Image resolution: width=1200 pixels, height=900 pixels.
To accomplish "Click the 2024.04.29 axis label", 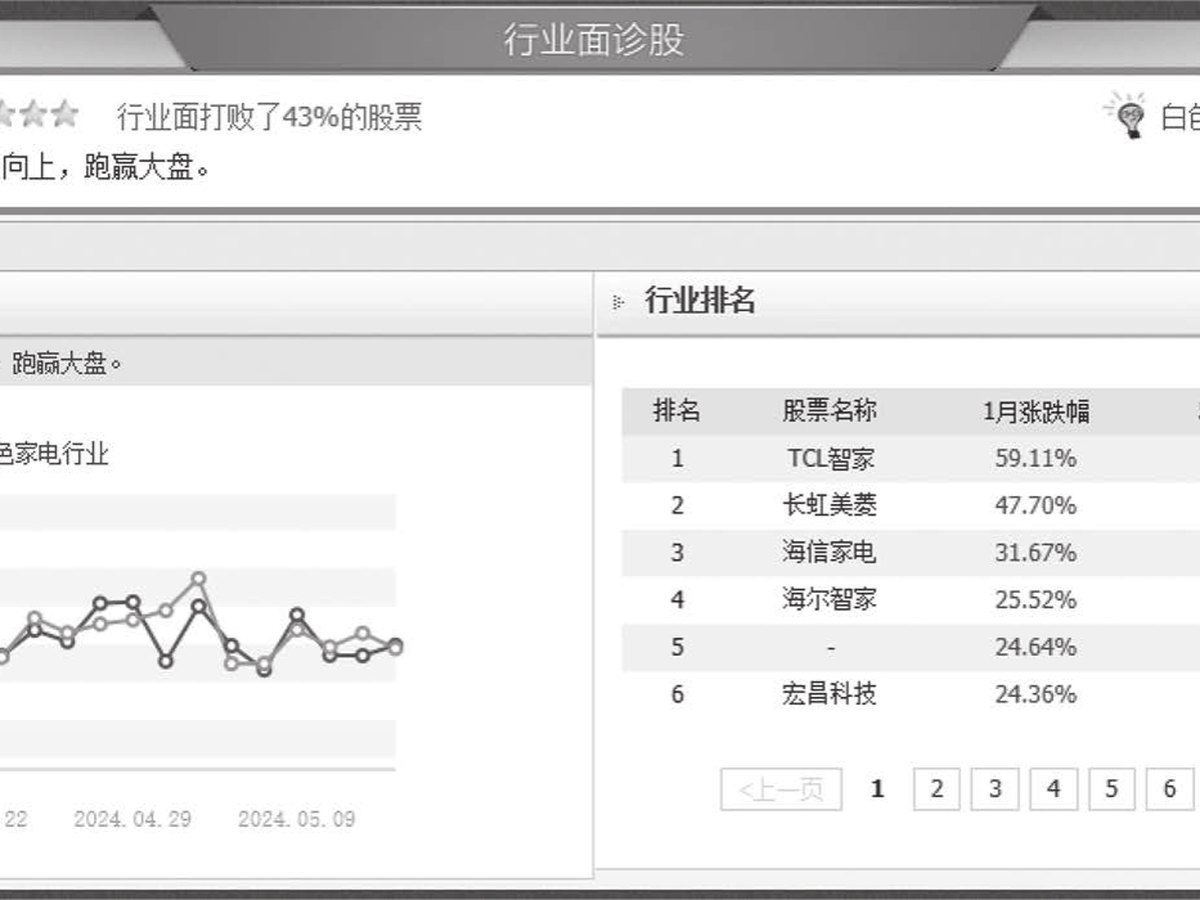I will click(x=133, y=818).
